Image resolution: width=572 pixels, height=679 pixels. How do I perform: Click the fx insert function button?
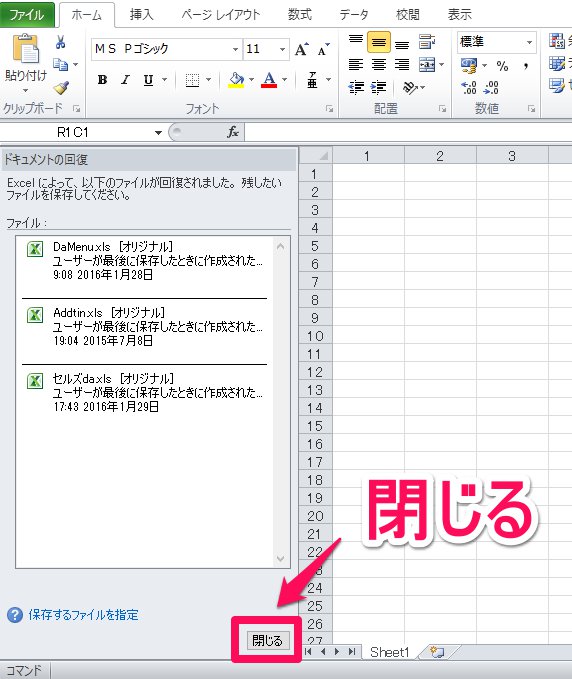[x=233, y=132]
